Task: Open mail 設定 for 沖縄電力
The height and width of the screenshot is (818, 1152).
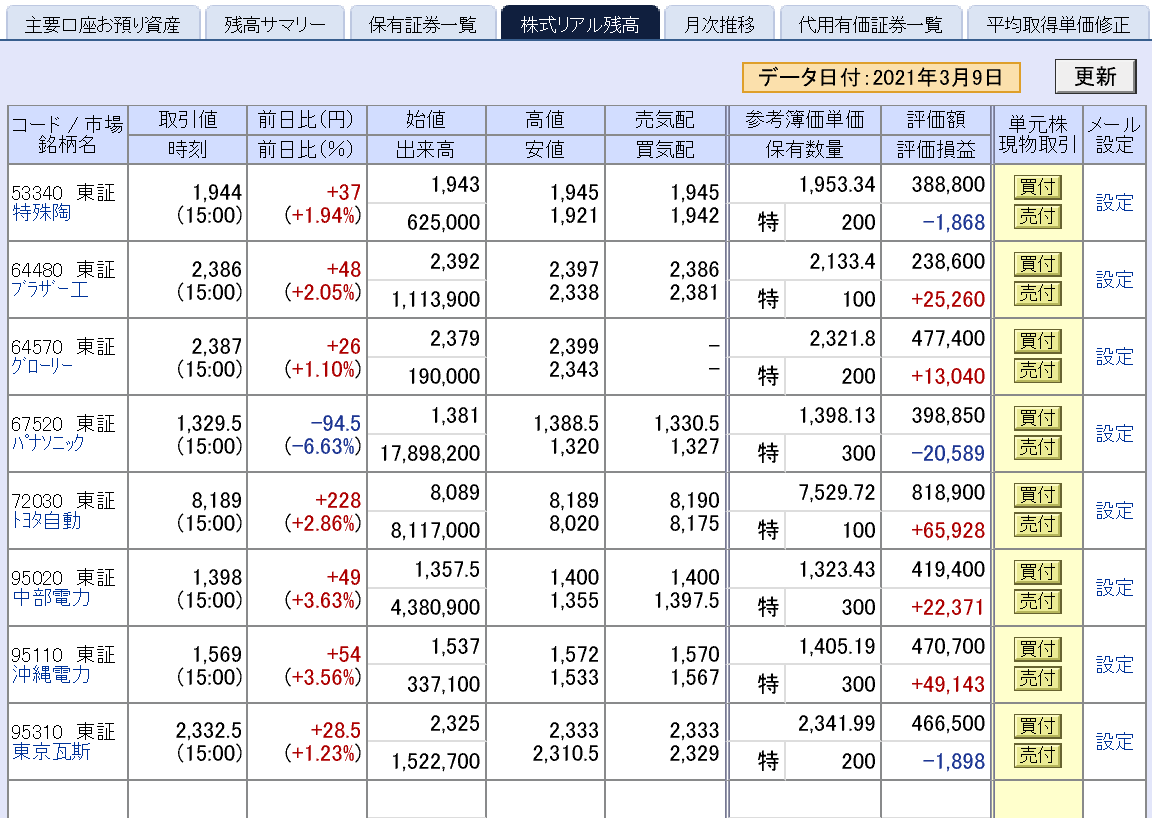Action: pyautogui.click(x=1115, y=664)
